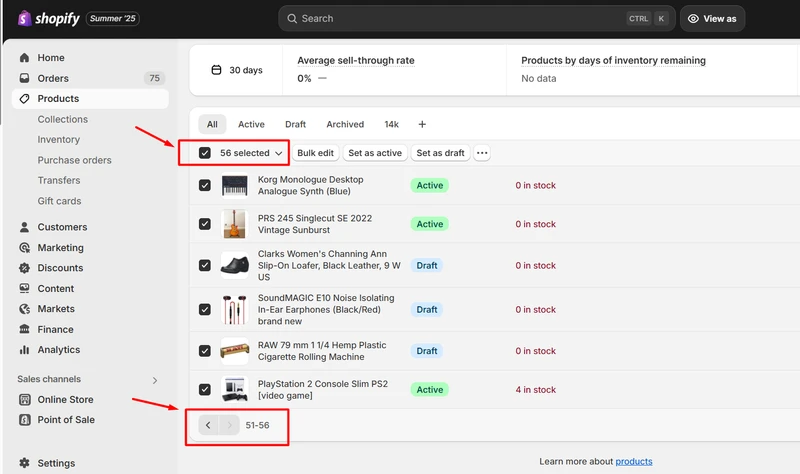Click the Analytics bar chart icon

pos(24,350)
